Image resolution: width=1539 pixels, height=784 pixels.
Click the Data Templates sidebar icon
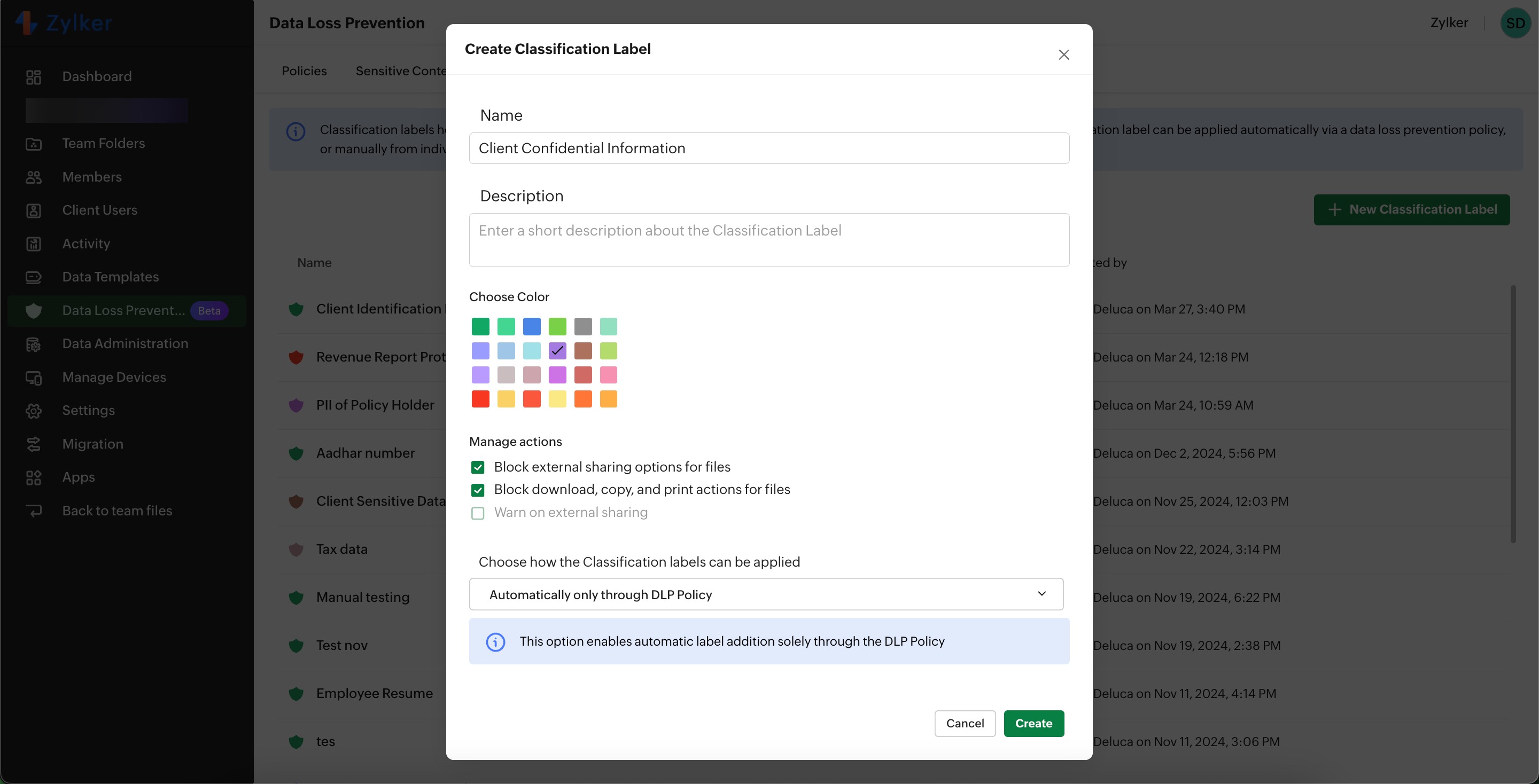pos(34,277)
